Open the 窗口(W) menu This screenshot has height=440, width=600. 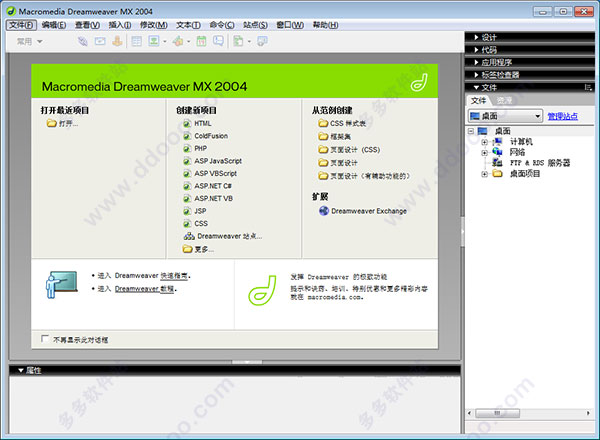(x=290, y=25)
